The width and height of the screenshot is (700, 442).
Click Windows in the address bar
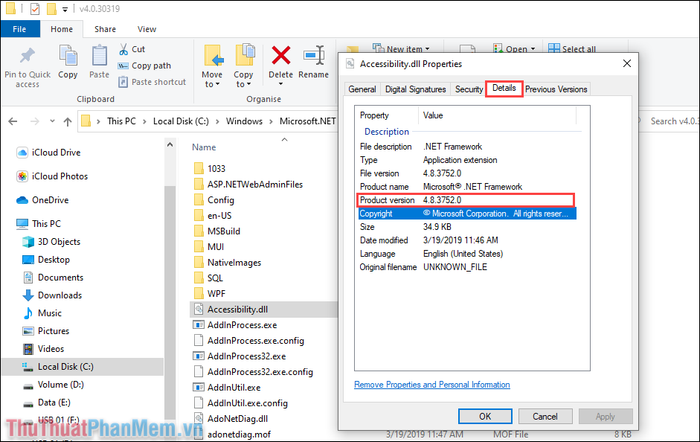pyautogui.click(x=244, y=121)
